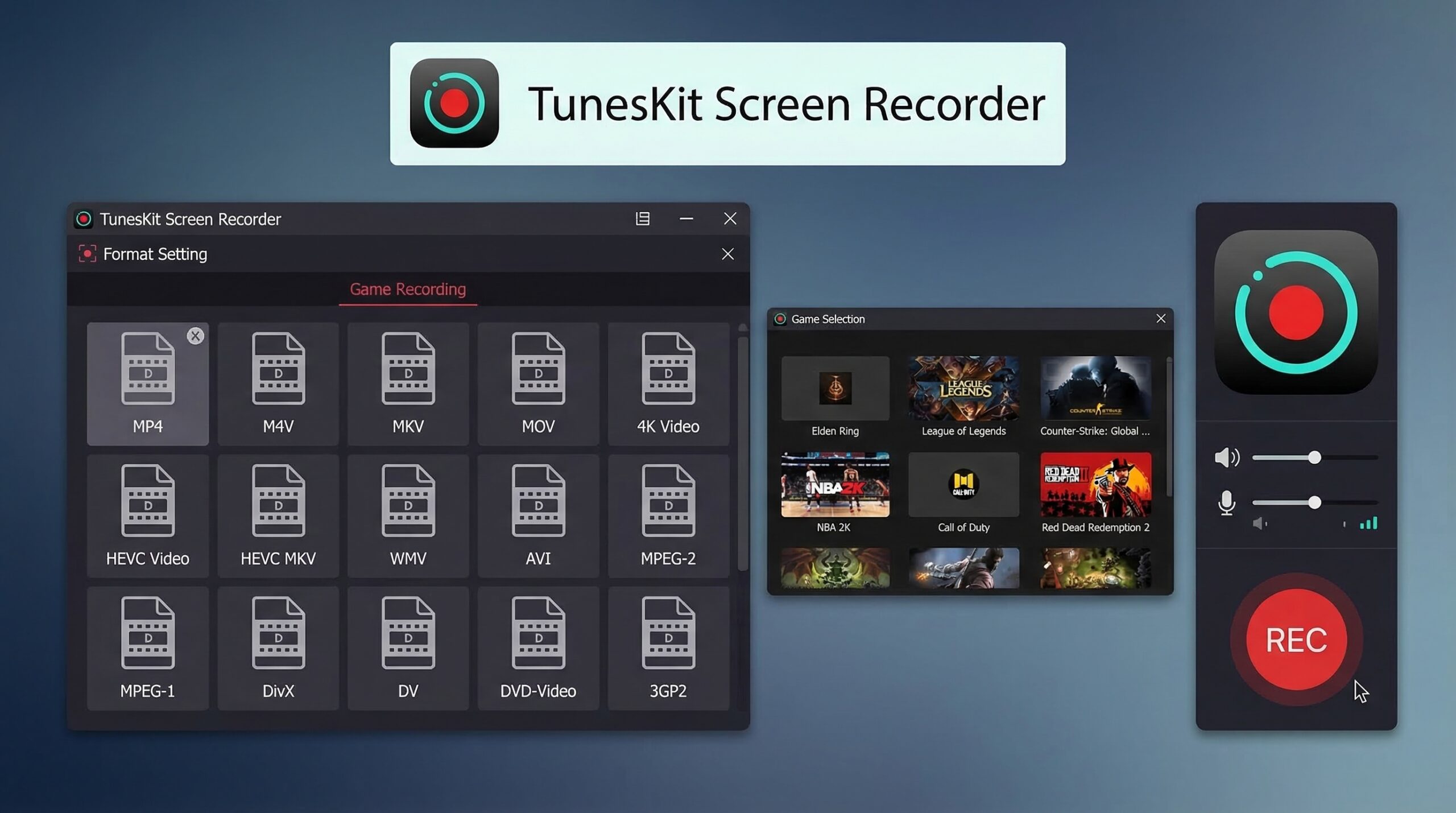Collapse the Game Selection dialog via X
This screenshot has width=1456, height=813.
point(1160,319)
